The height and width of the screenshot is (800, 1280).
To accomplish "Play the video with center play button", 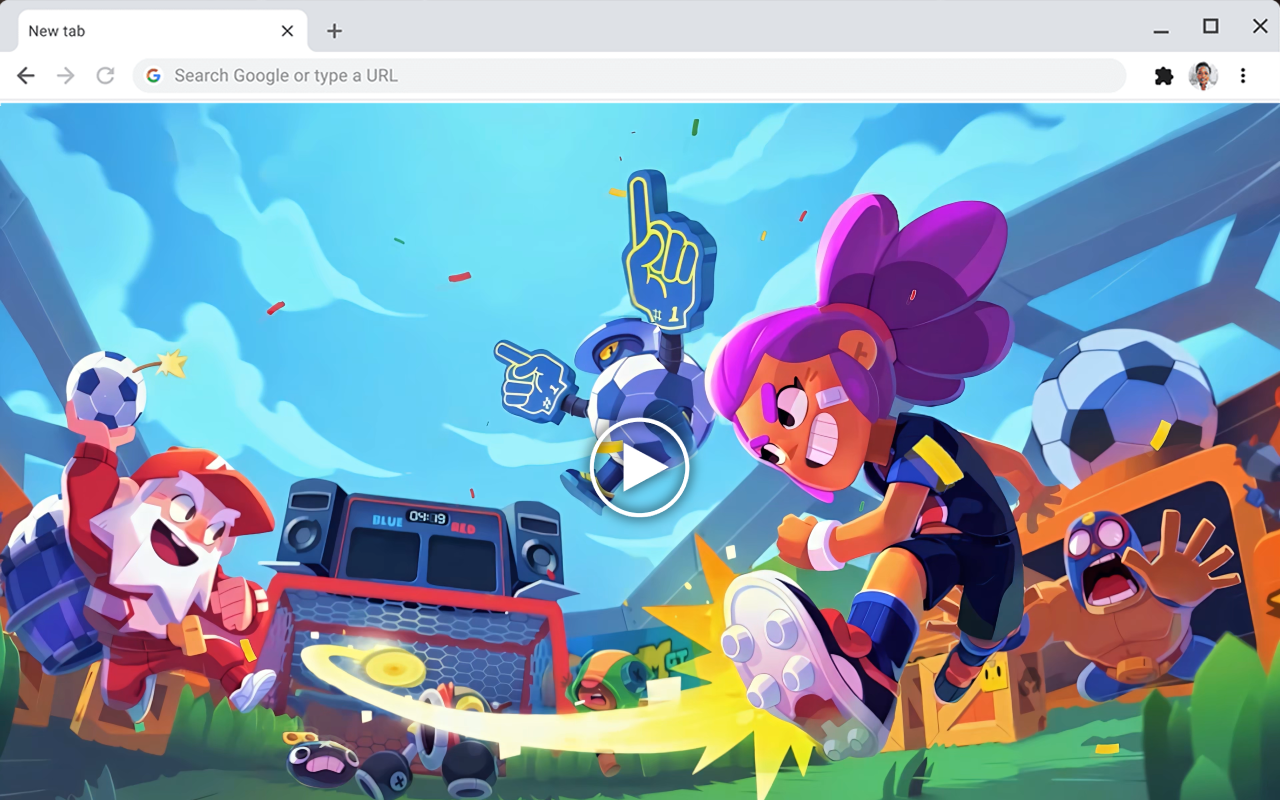I will [x=640, y=468].
